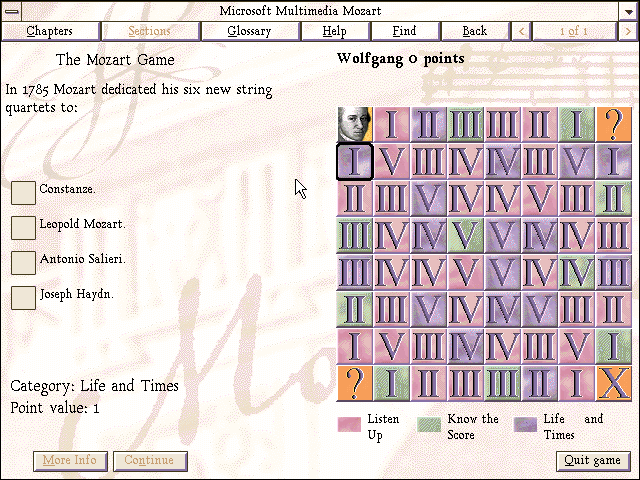Open the Find tool
Image resolution: width=640 pixels, height=480 pixels.
(405, 31)
